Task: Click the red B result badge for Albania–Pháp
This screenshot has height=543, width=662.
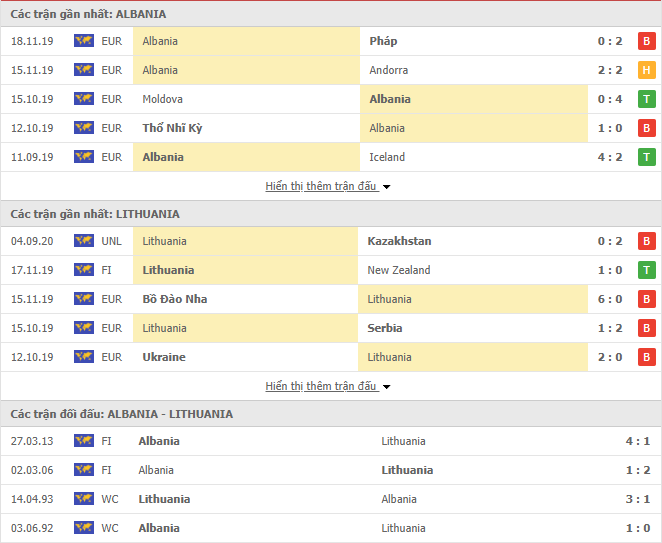Action: (646, 41)
